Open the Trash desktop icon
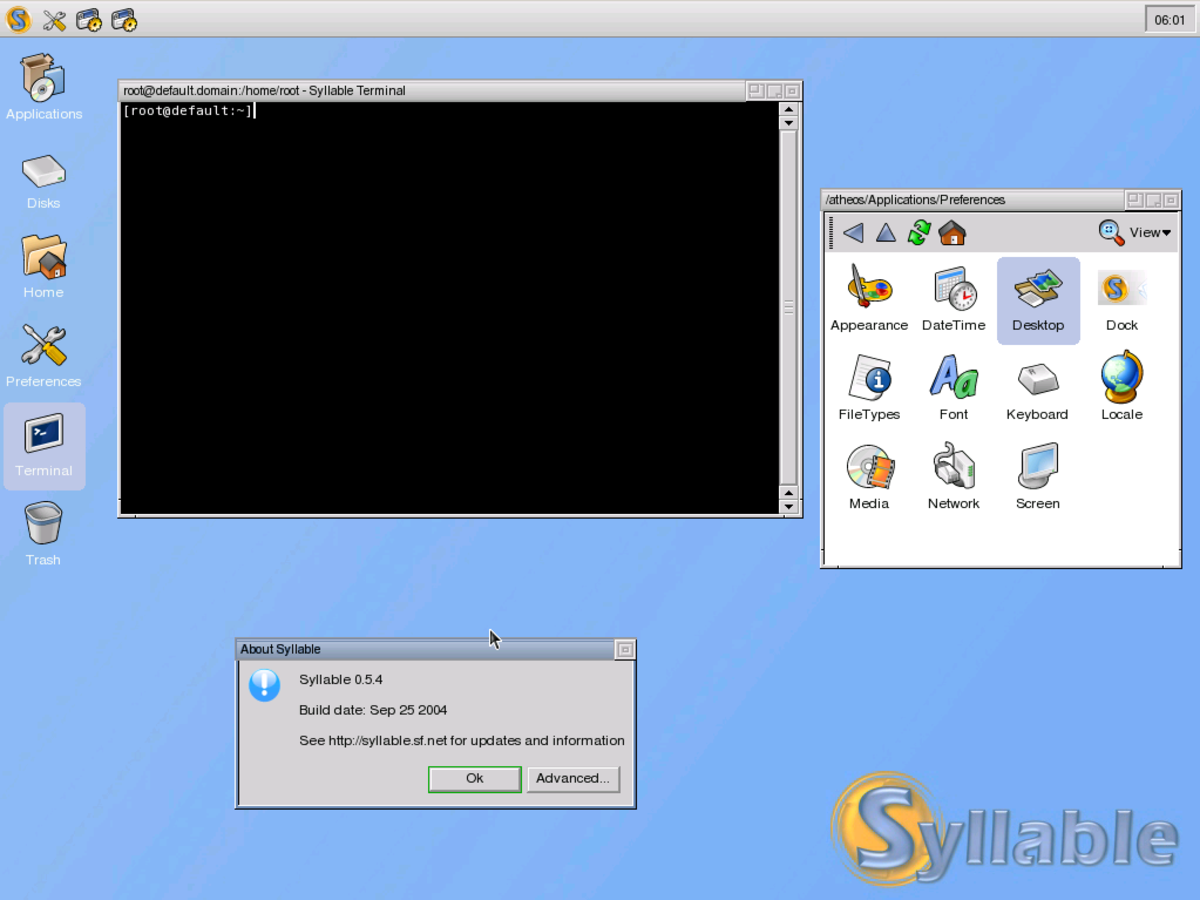Screen dimensions: 1200x900 click(x=44, y=535)
